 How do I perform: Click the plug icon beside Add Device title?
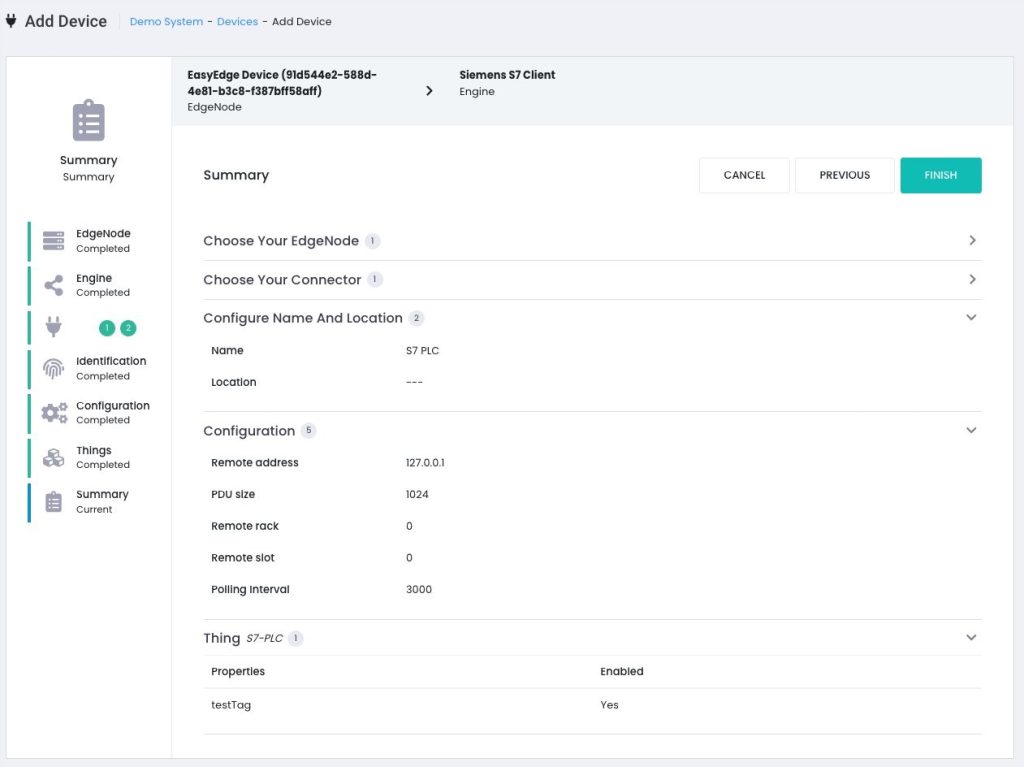(11, 21)
